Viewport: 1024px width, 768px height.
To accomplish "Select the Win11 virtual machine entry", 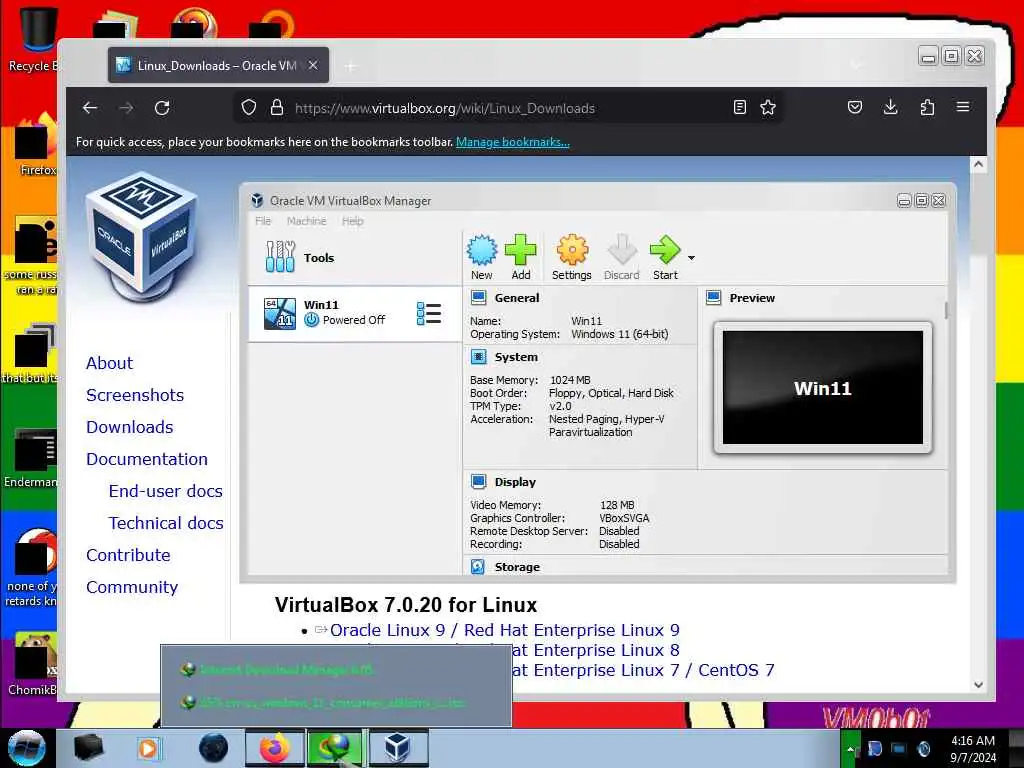I will 355,313.
